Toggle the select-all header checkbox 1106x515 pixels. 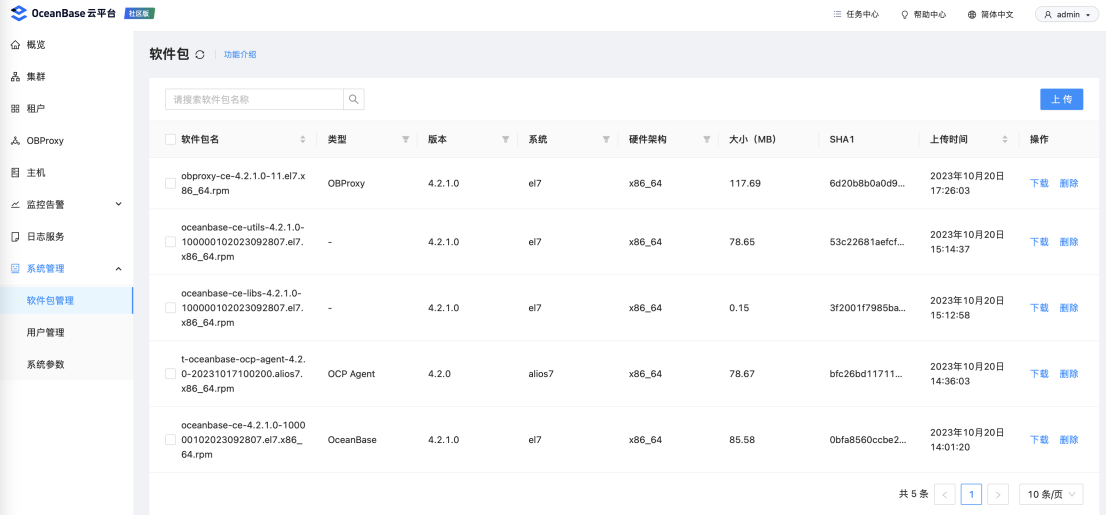pyautogui.click(x=170, y=140)
